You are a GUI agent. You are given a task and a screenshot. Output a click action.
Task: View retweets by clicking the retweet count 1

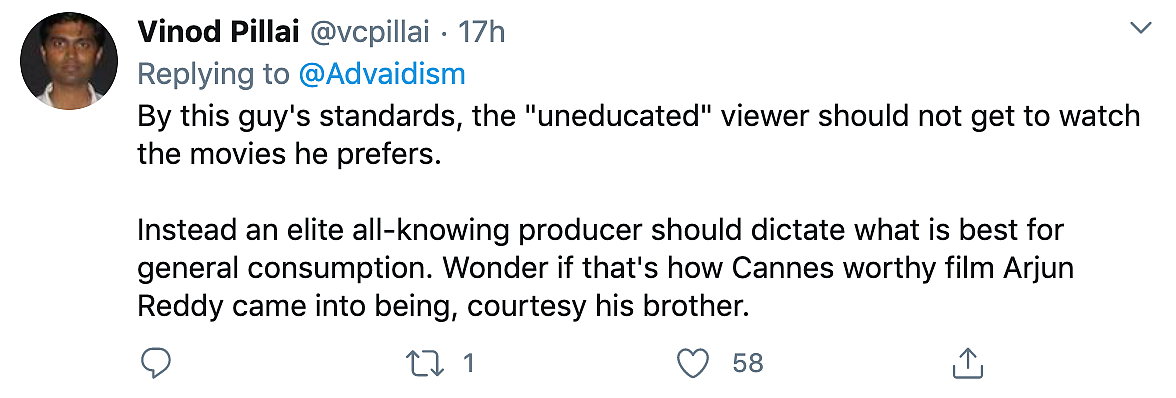pyautogui.click(x=469, y=364)
